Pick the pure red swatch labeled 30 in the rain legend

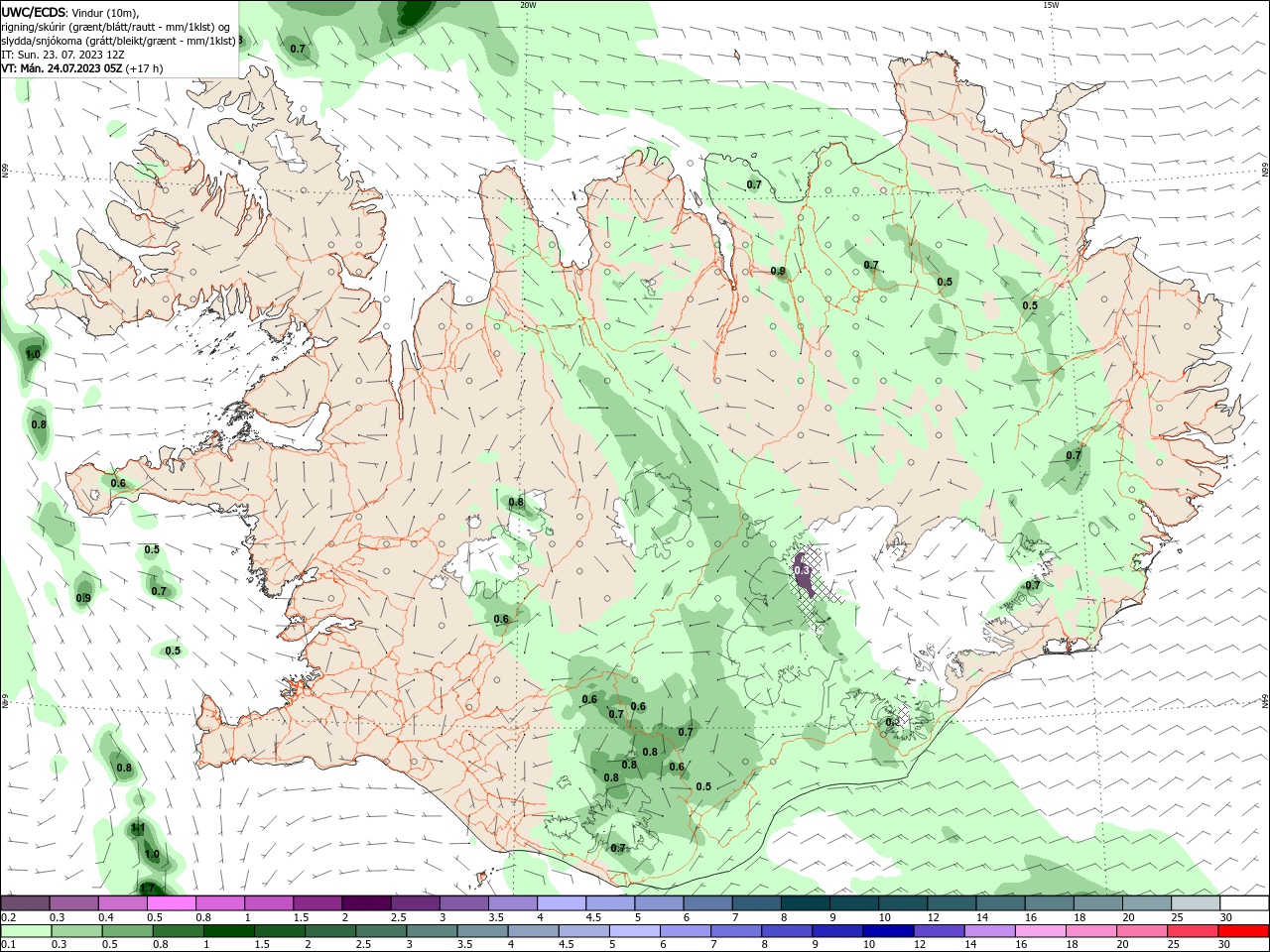point(1242,931)
